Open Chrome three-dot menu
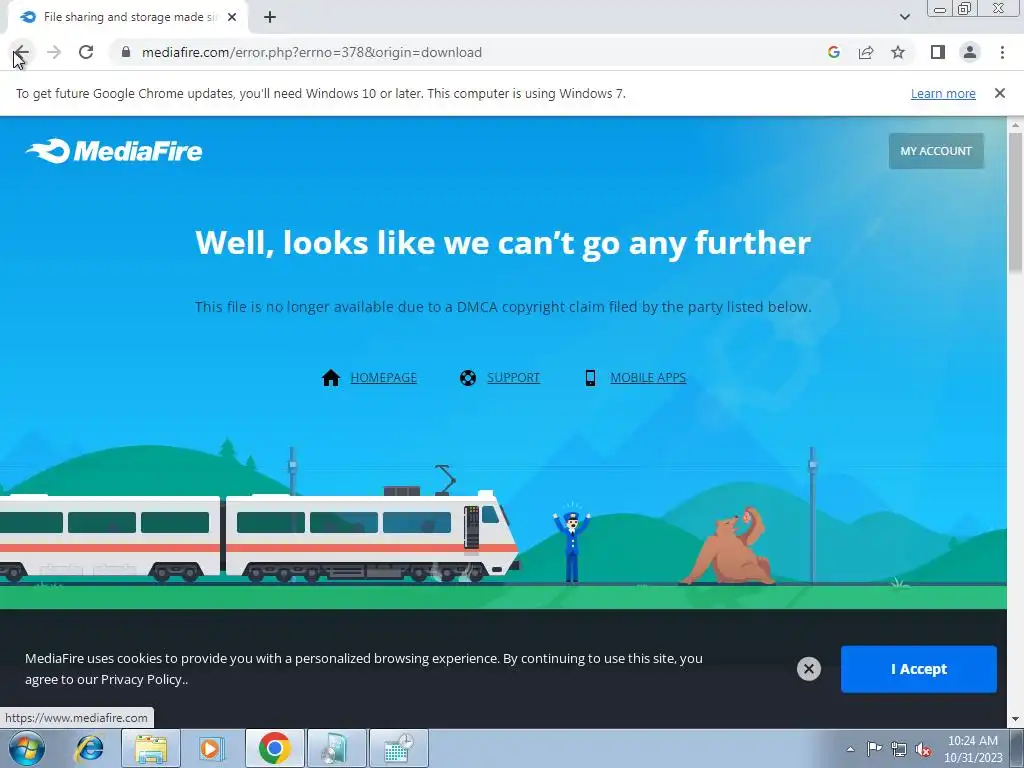 click(x=1002, y=52)
